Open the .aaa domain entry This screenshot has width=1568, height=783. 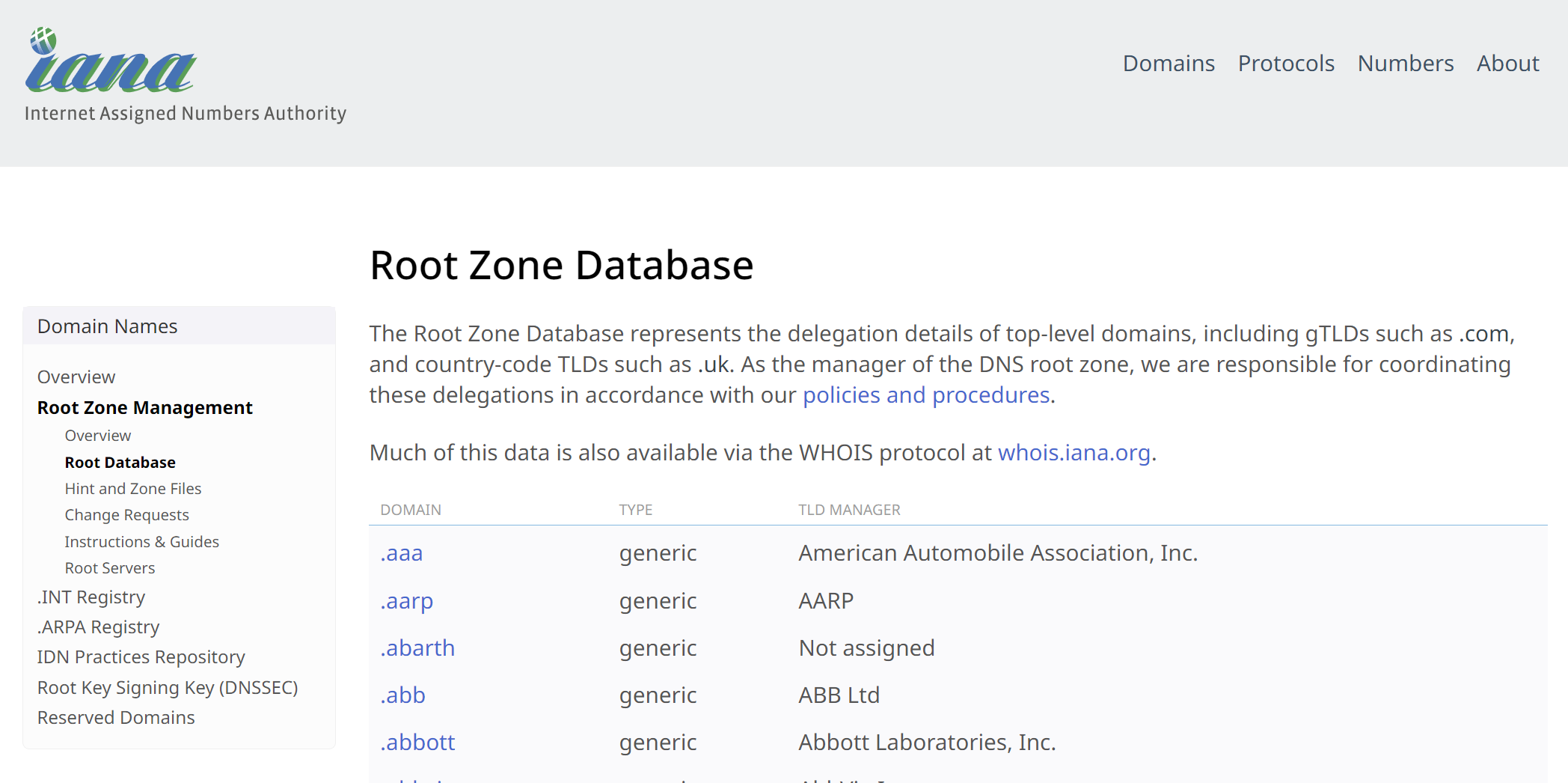[x=402, y=553]
